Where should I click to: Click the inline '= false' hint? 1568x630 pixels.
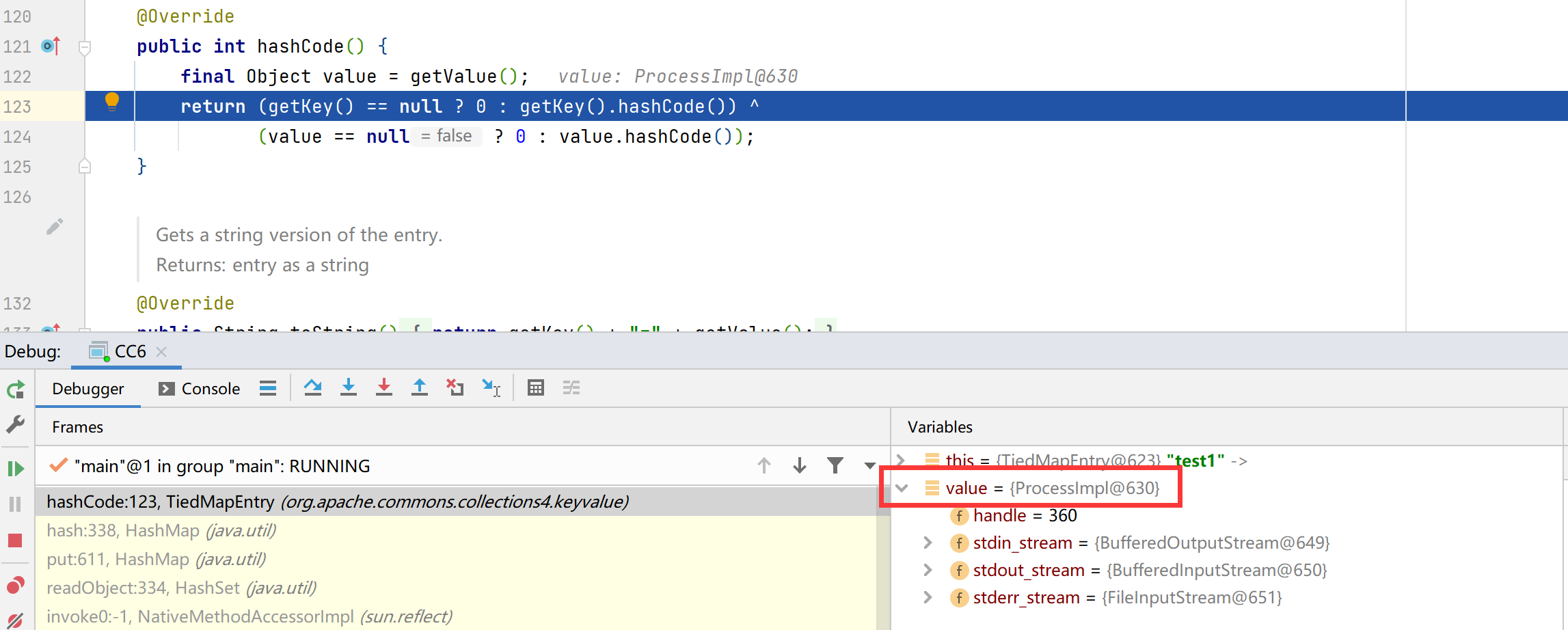click(446, 136)
